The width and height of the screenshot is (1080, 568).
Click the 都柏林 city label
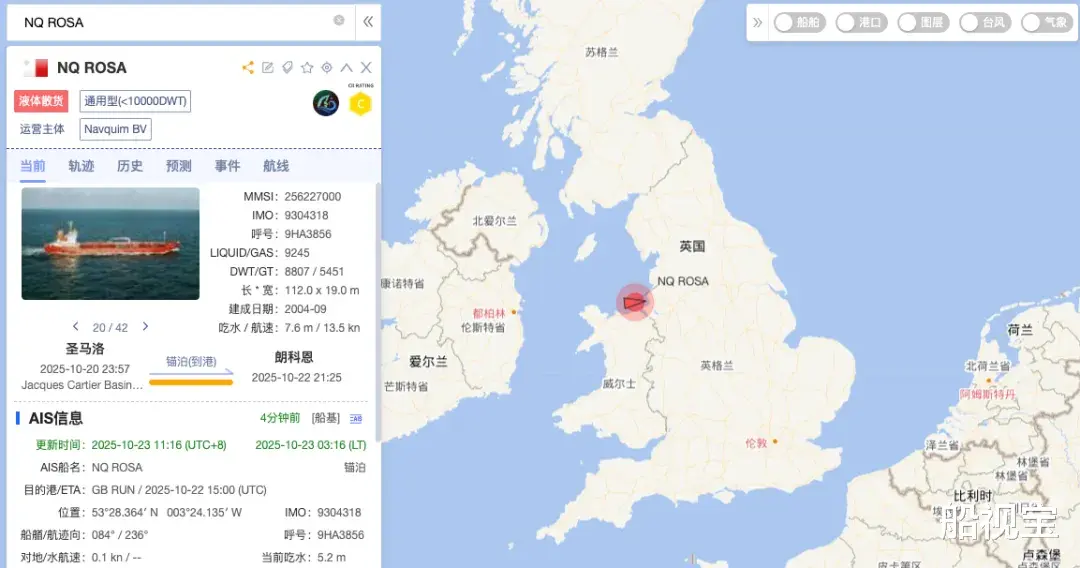[488, 313]
